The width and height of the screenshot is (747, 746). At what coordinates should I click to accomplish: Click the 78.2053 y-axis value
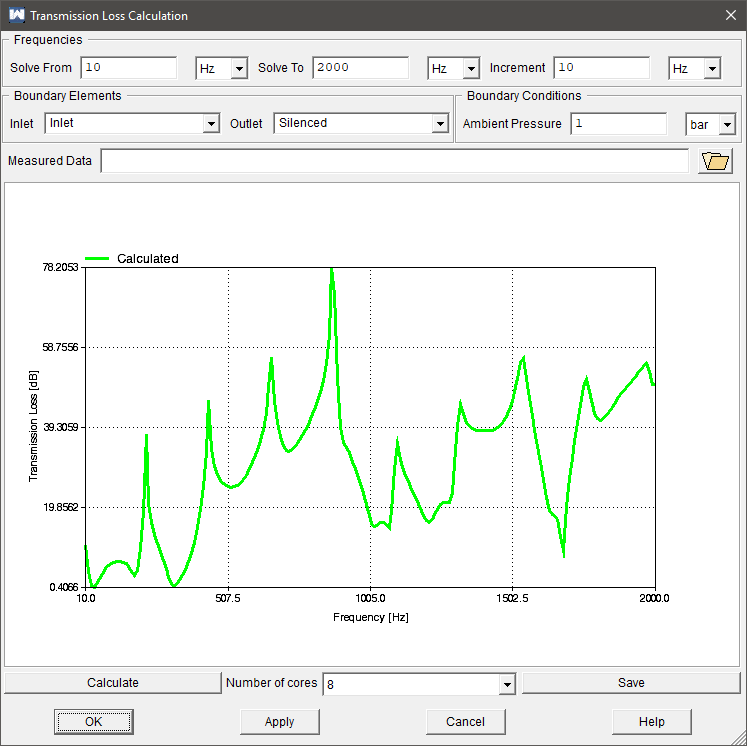click(x=60, y=267)
